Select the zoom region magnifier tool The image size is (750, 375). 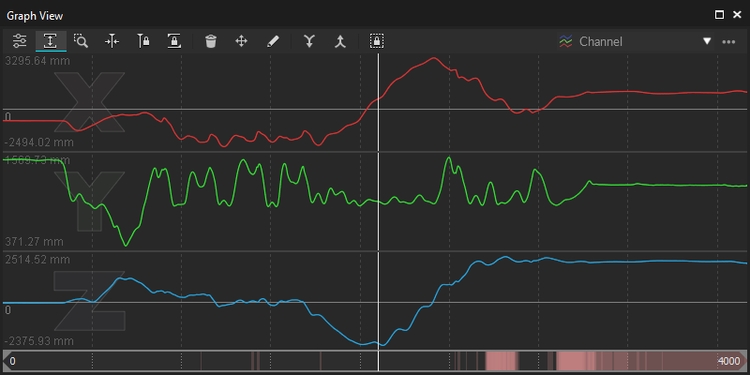pos(81,42)
